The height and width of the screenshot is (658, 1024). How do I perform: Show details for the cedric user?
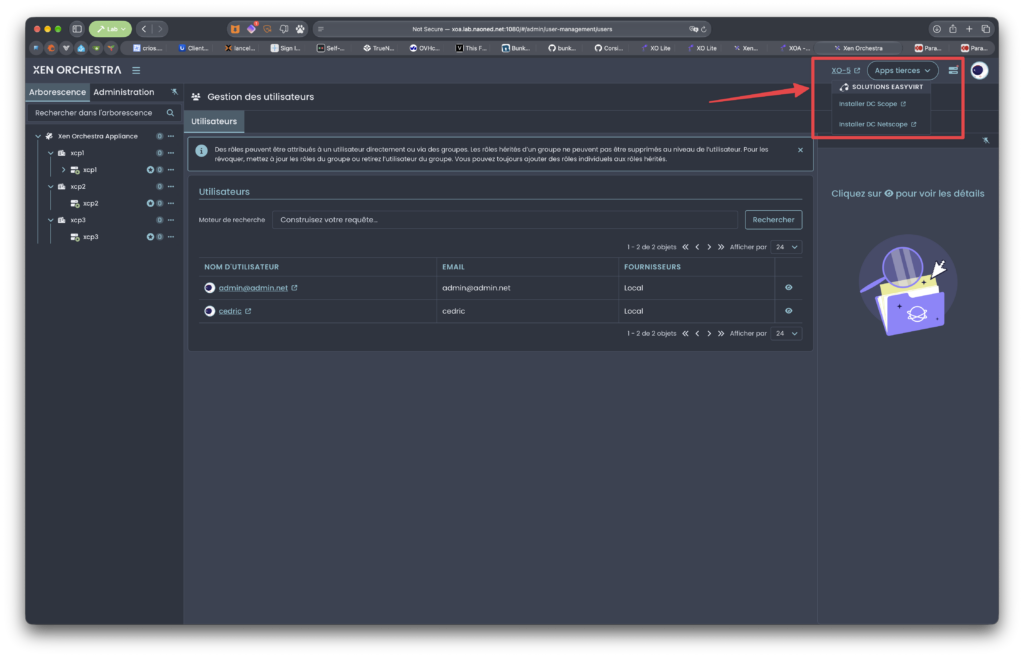(788, 311)
